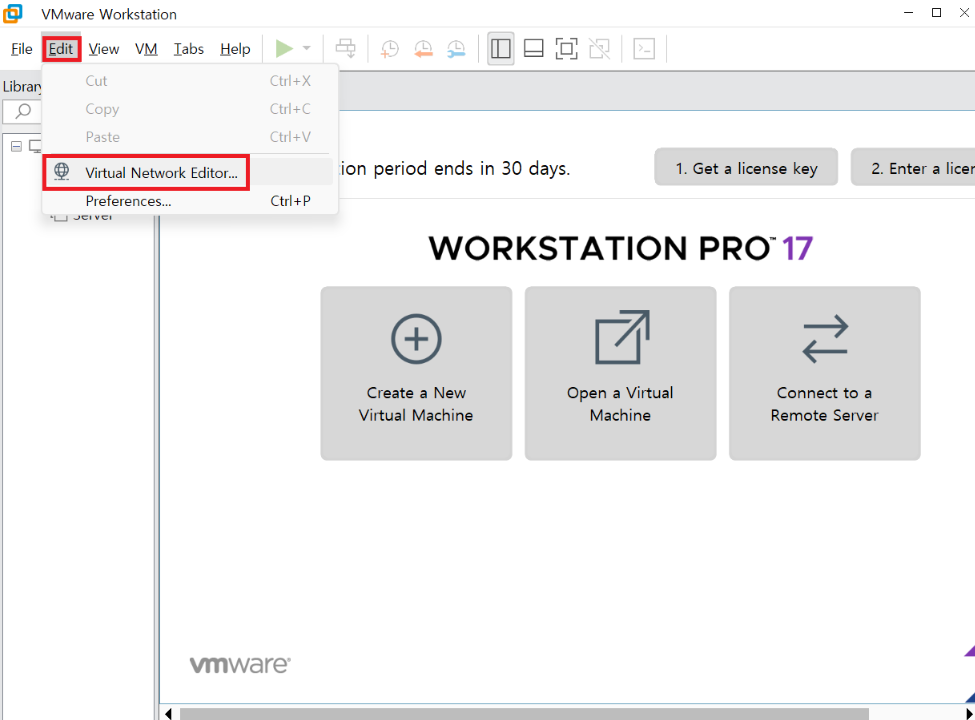
Task: Enter full screen mode icon
Action: click(x=566, y=48)
